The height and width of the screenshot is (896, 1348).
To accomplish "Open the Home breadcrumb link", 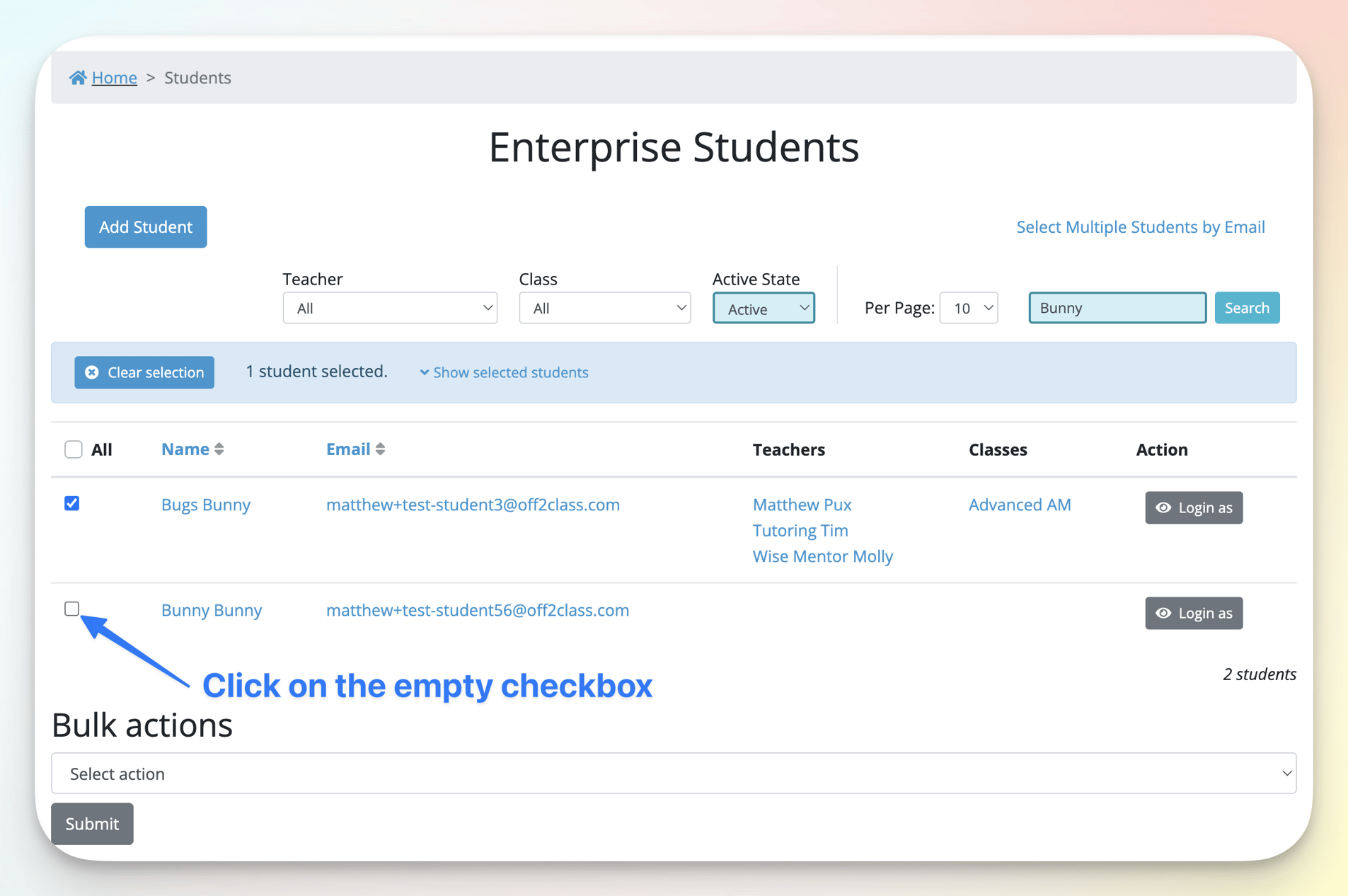I will (x=114, y=77).
